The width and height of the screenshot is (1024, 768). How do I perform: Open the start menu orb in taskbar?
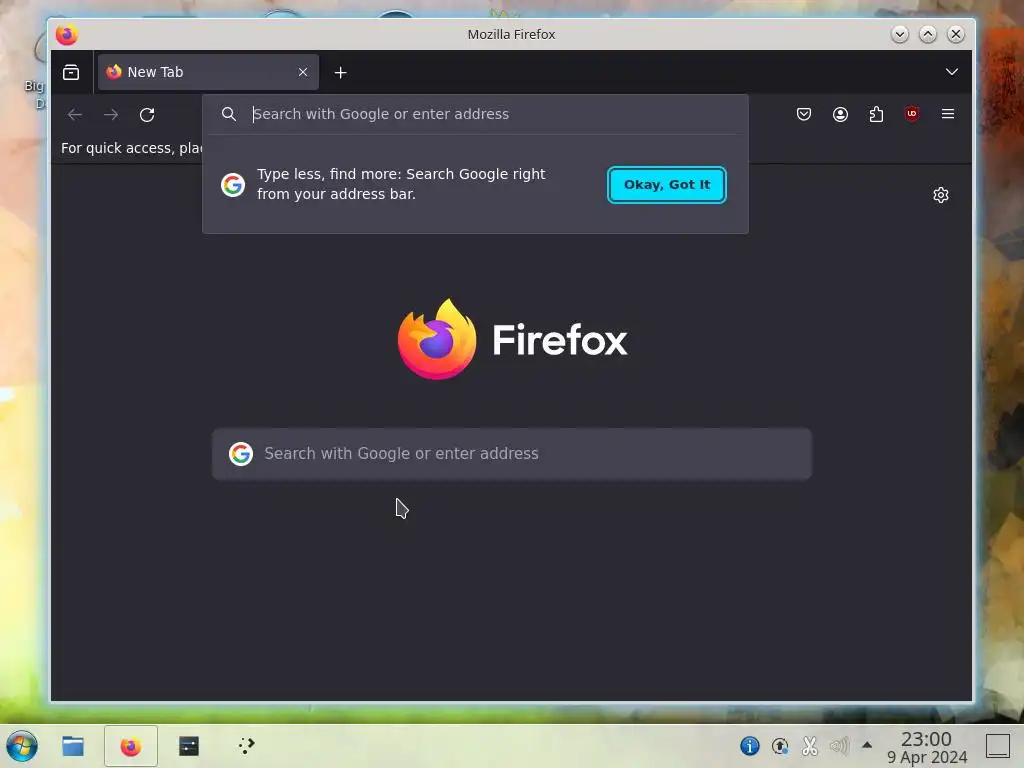coord(22,746)
